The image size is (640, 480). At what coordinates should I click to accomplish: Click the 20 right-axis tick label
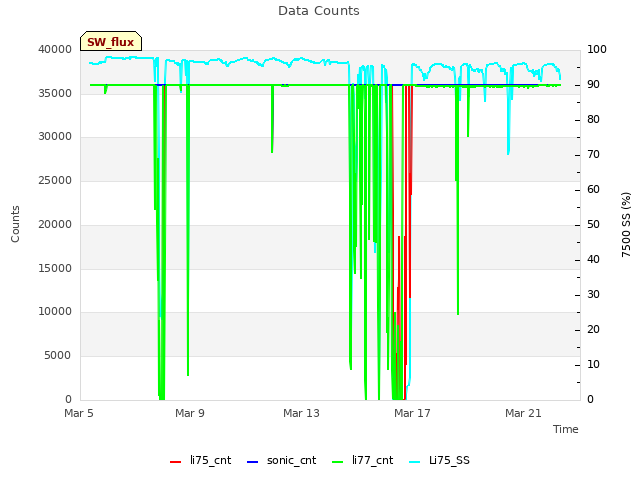click(x=593, y=330)
